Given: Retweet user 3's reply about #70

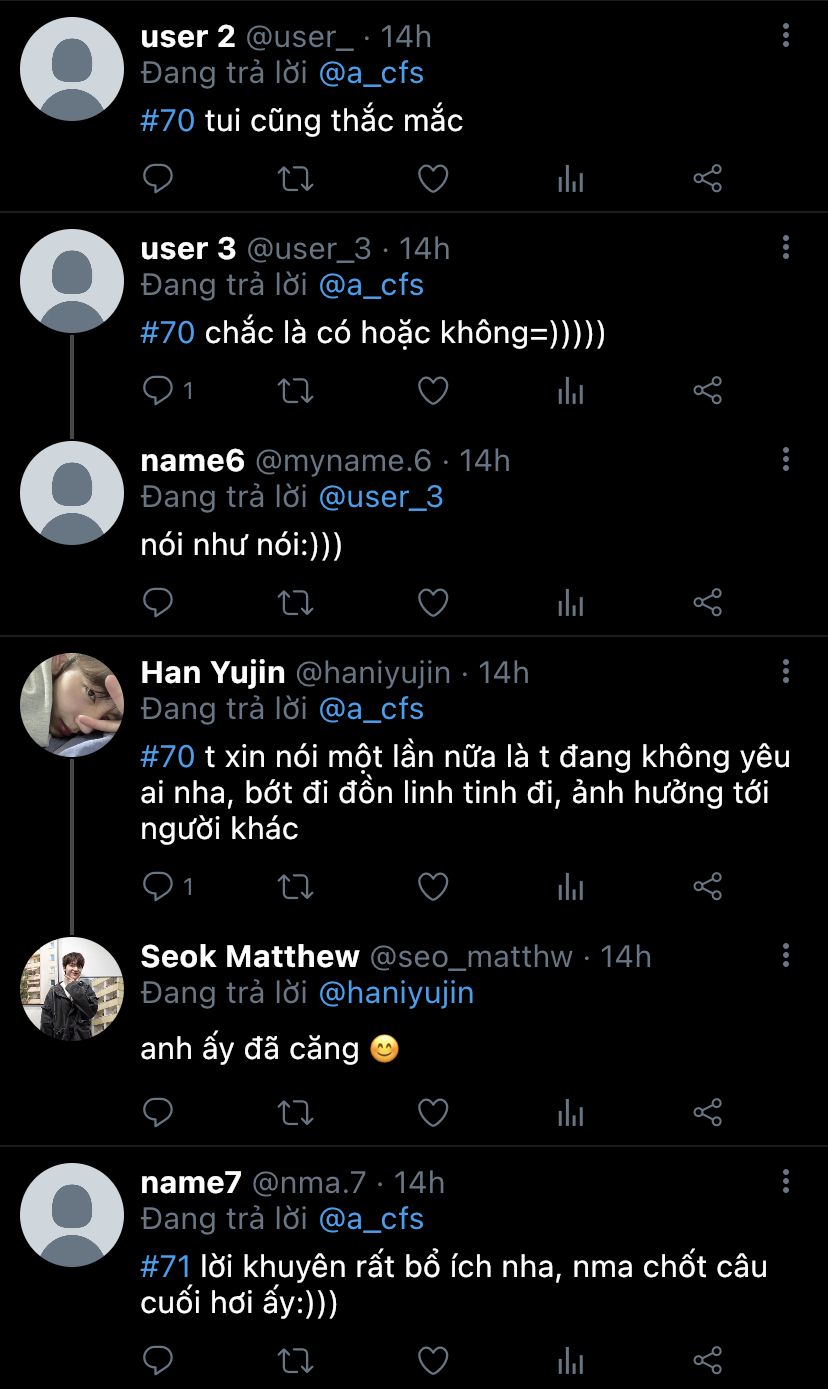Looking at the screenshot, I should pos(295,391).
